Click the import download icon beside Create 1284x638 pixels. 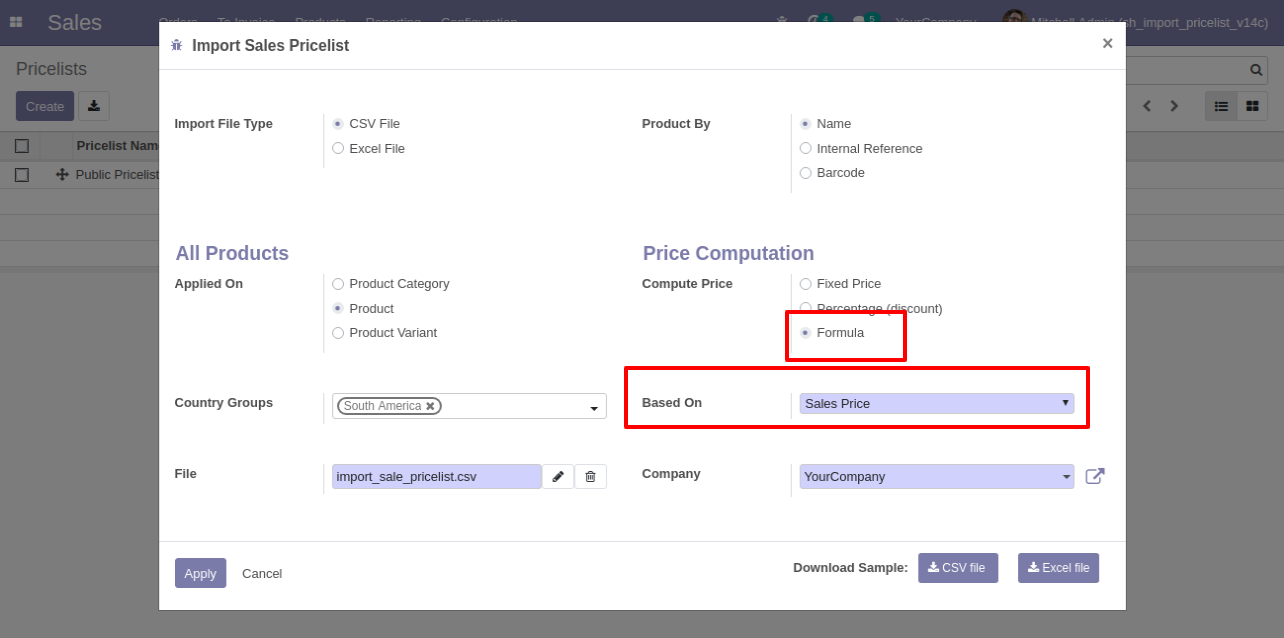point(94,106)
